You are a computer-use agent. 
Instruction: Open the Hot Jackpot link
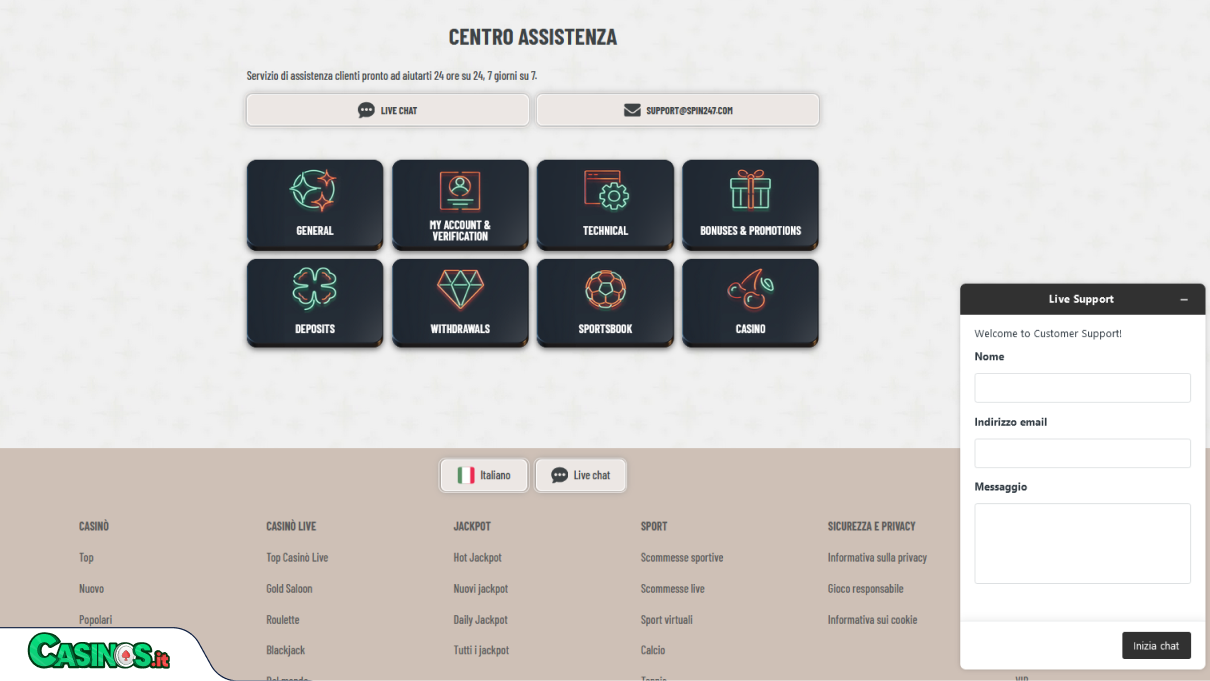pyautogui.click(x=477, y=557)
